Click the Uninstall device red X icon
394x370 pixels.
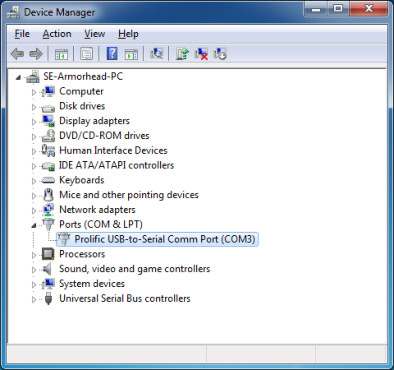tap(201, 54)
